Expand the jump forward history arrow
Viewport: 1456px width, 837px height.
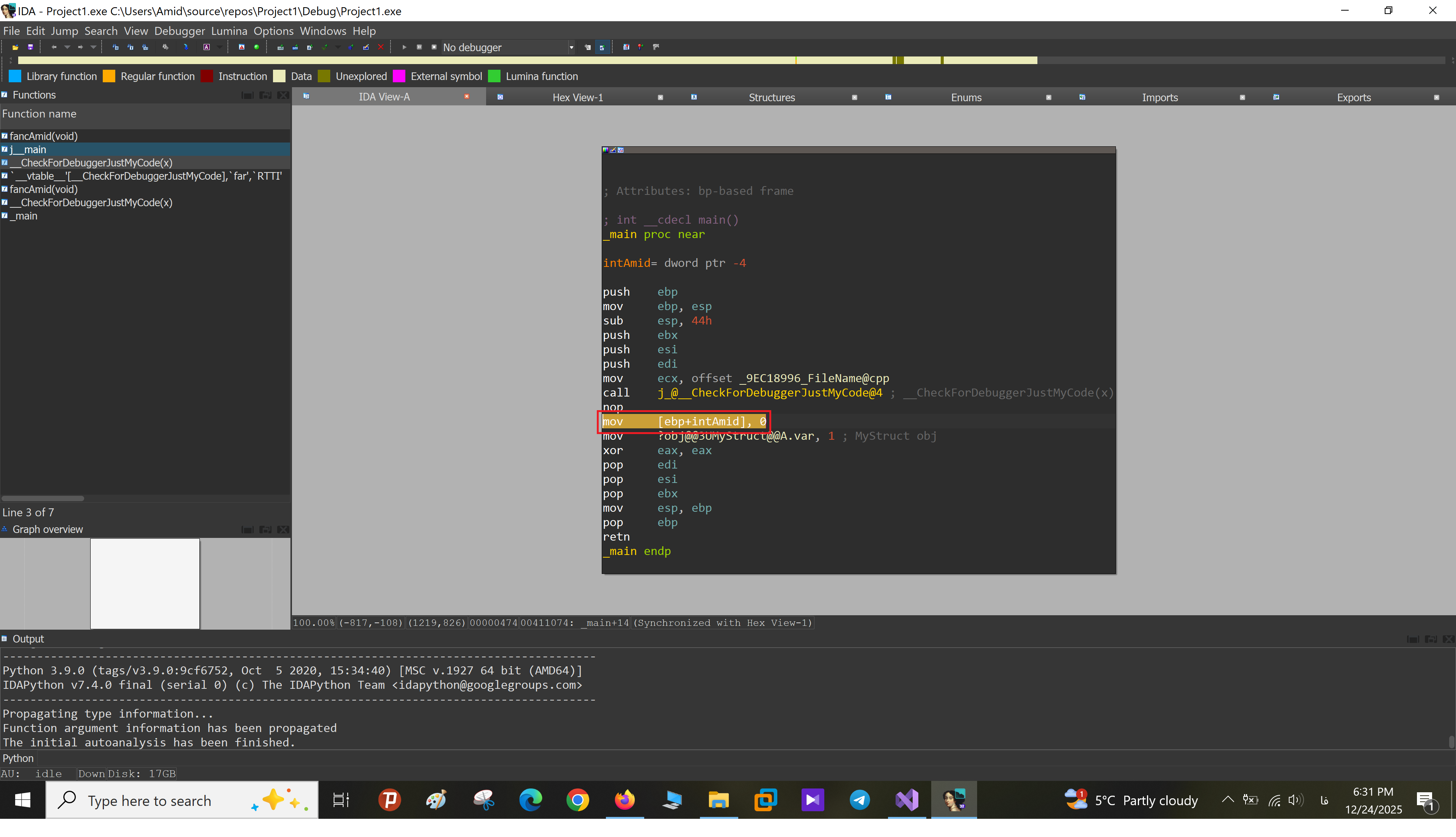93,47
